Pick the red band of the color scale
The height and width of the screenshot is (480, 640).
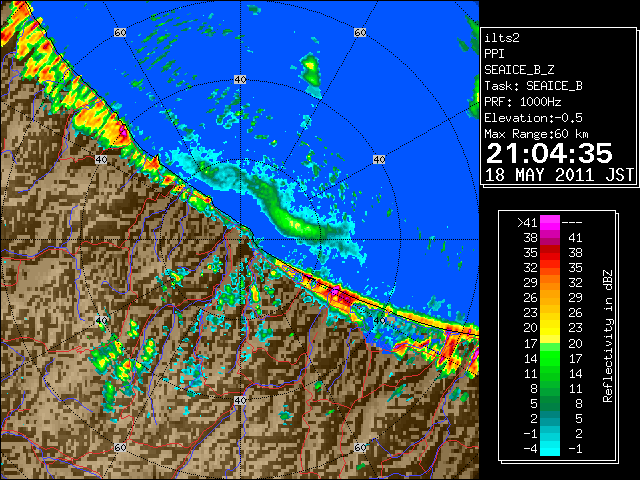click(x=550, y=253)
